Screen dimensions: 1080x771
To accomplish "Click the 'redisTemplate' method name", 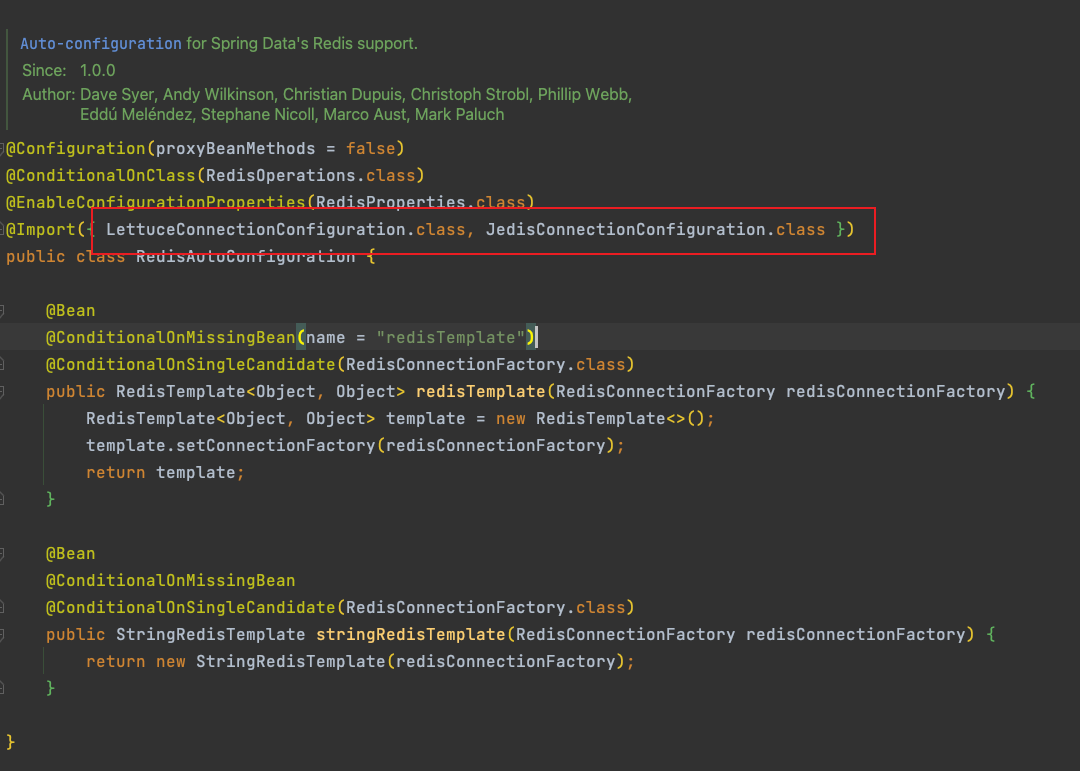I will pos(481,391).
